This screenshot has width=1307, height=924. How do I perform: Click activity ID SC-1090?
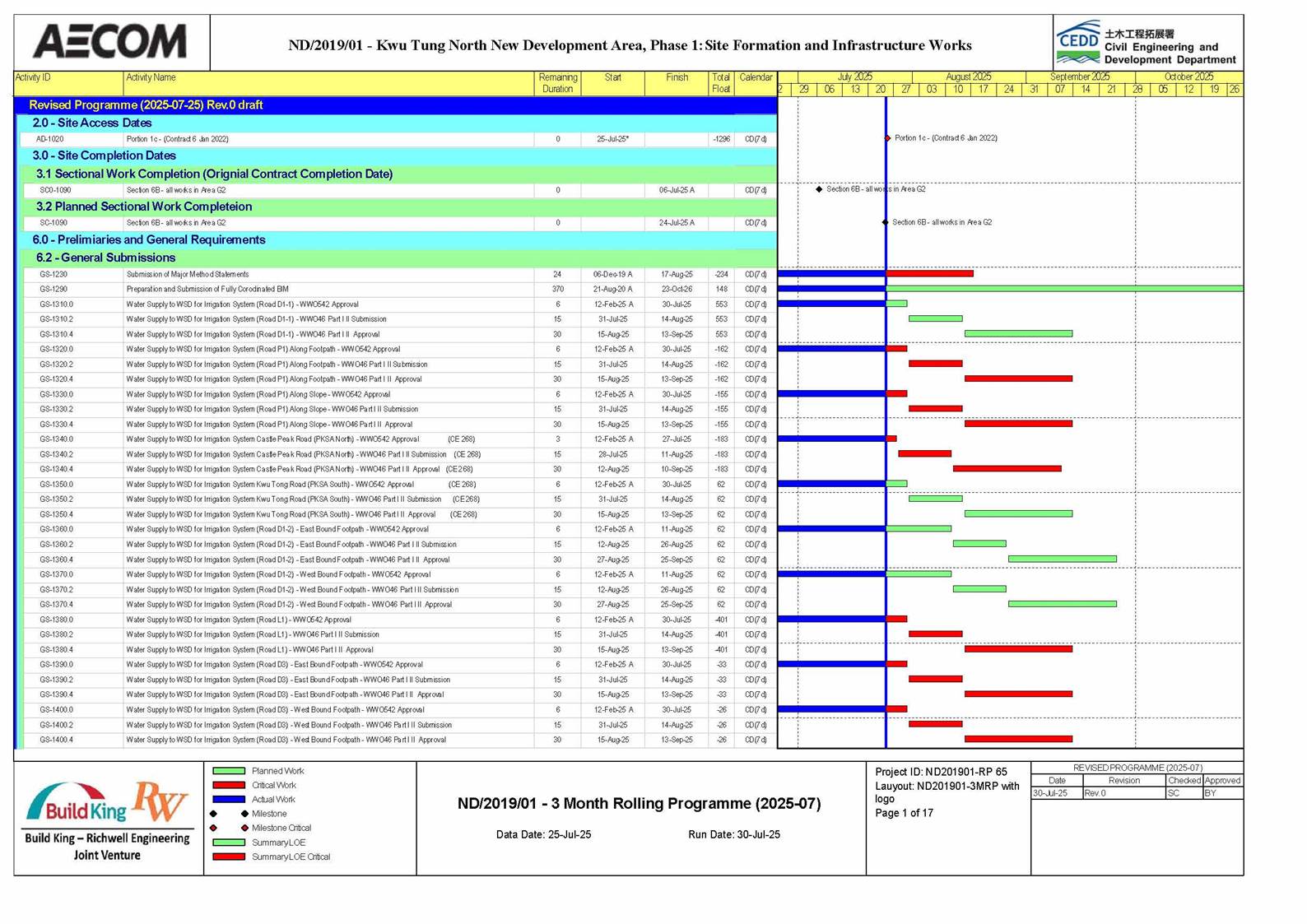coord(53,223)
